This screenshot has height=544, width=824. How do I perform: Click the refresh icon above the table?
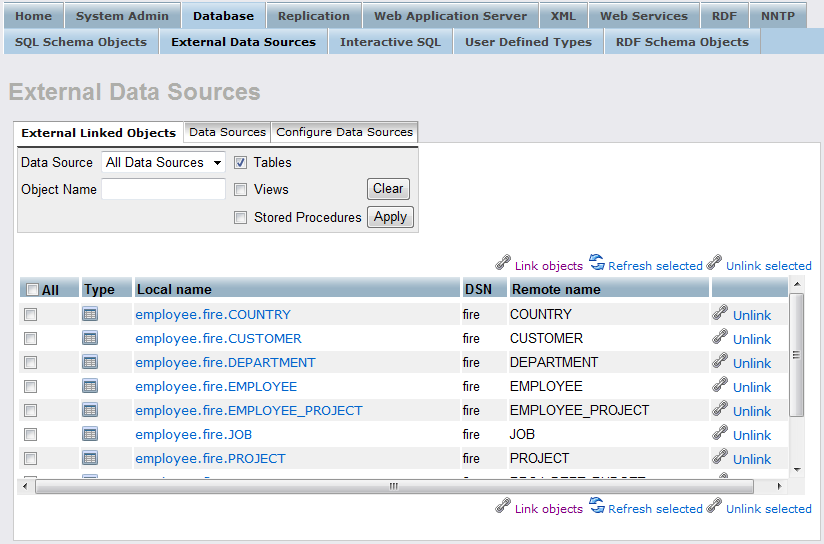point(597,263)
